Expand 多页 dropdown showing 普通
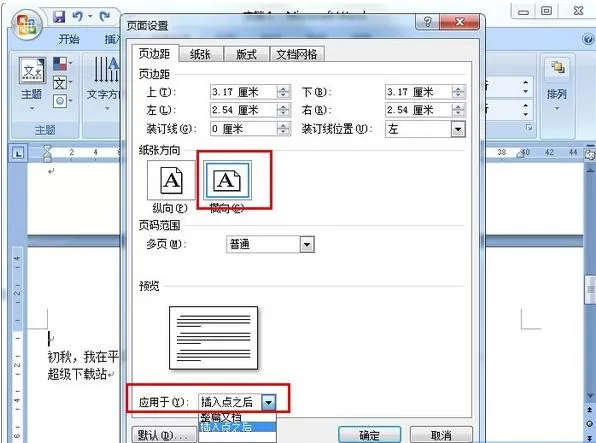Screen dimensions: 596x443 click(x=307, y=244)
